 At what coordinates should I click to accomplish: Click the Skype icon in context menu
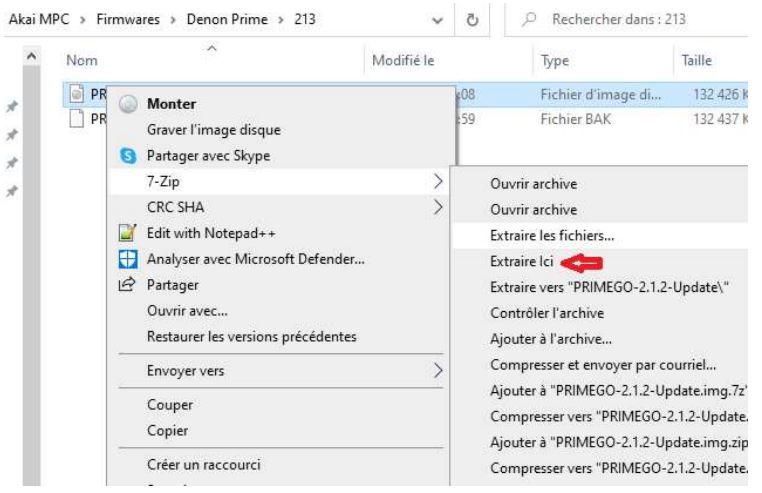click(x=126, y=155)
